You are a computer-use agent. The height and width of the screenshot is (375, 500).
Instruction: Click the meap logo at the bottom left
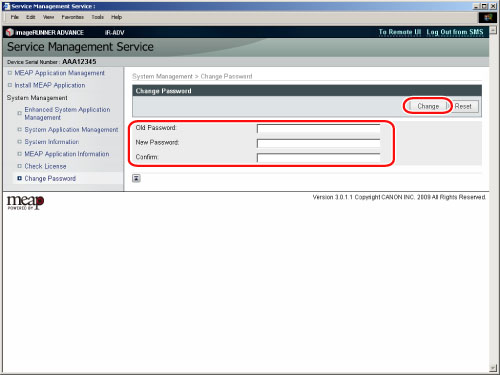pos(25,202)
